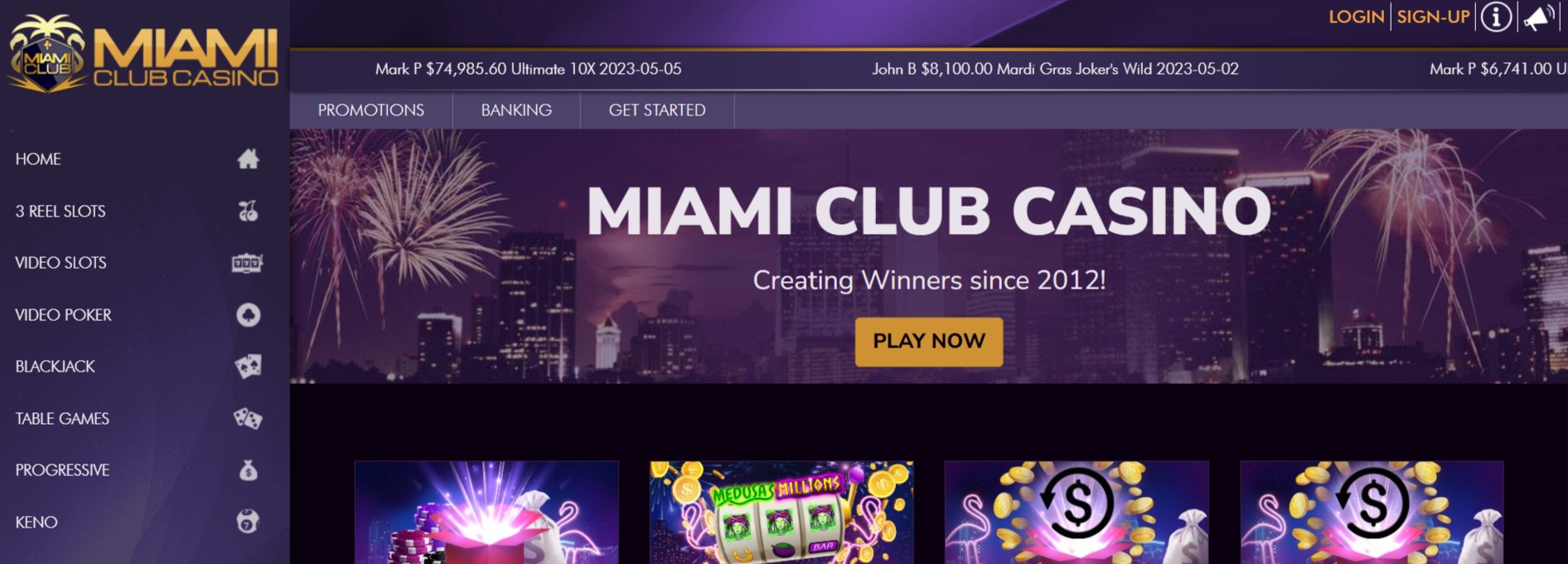This screenshot has height=564, width=1568.
Task: Click the megaphone announcements icon
Action: tap(1538, 17)
